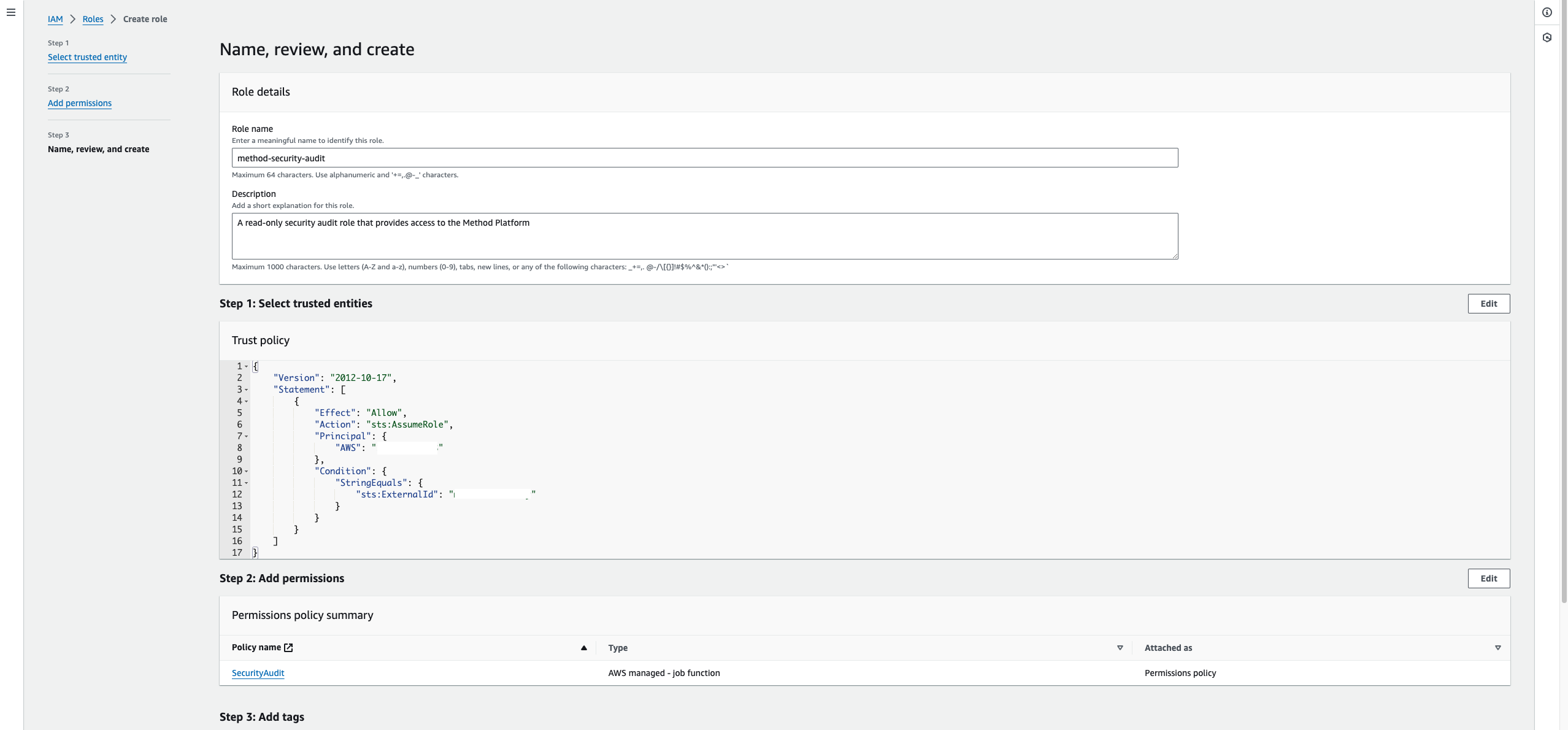This screenshot has width=1568, height=730.
Task: Sort the Attached as column arrow
Action: click(x=1497, y=648)
